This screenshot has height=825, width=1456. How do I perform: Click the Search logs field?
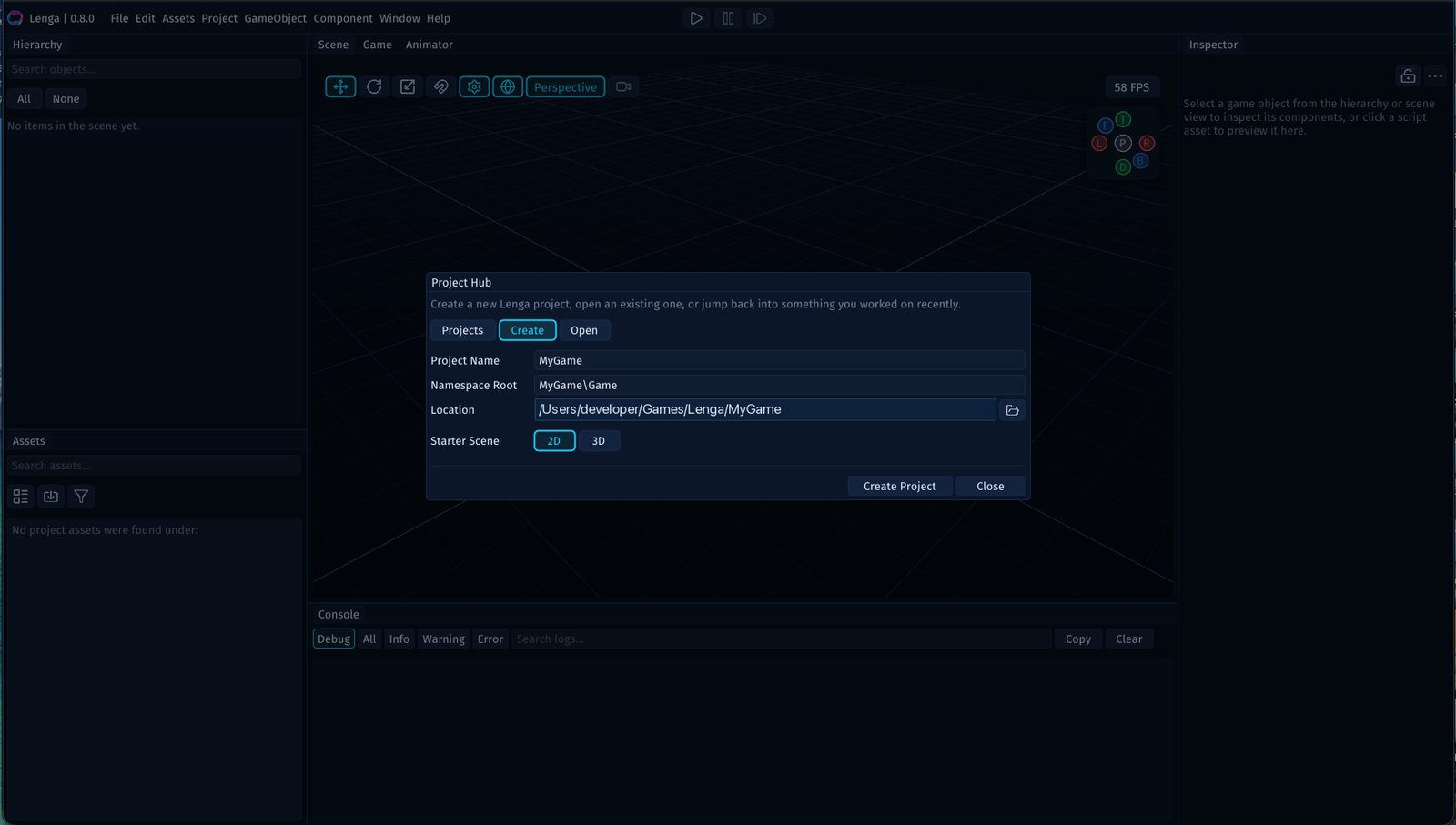coord(781,639)
